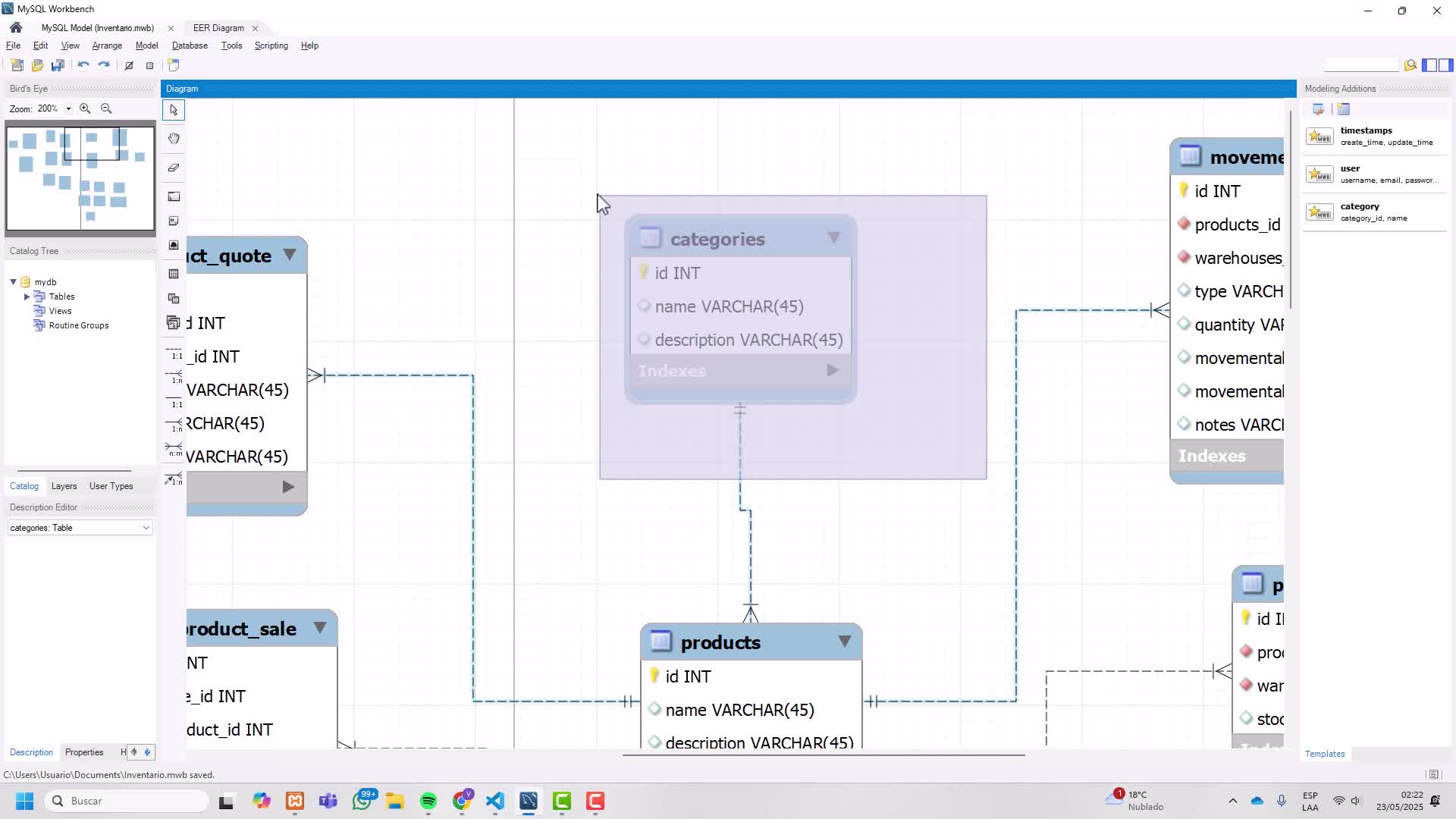The image size is (1456, 819).
Task: Select the routine group tool
Action: 174,322
